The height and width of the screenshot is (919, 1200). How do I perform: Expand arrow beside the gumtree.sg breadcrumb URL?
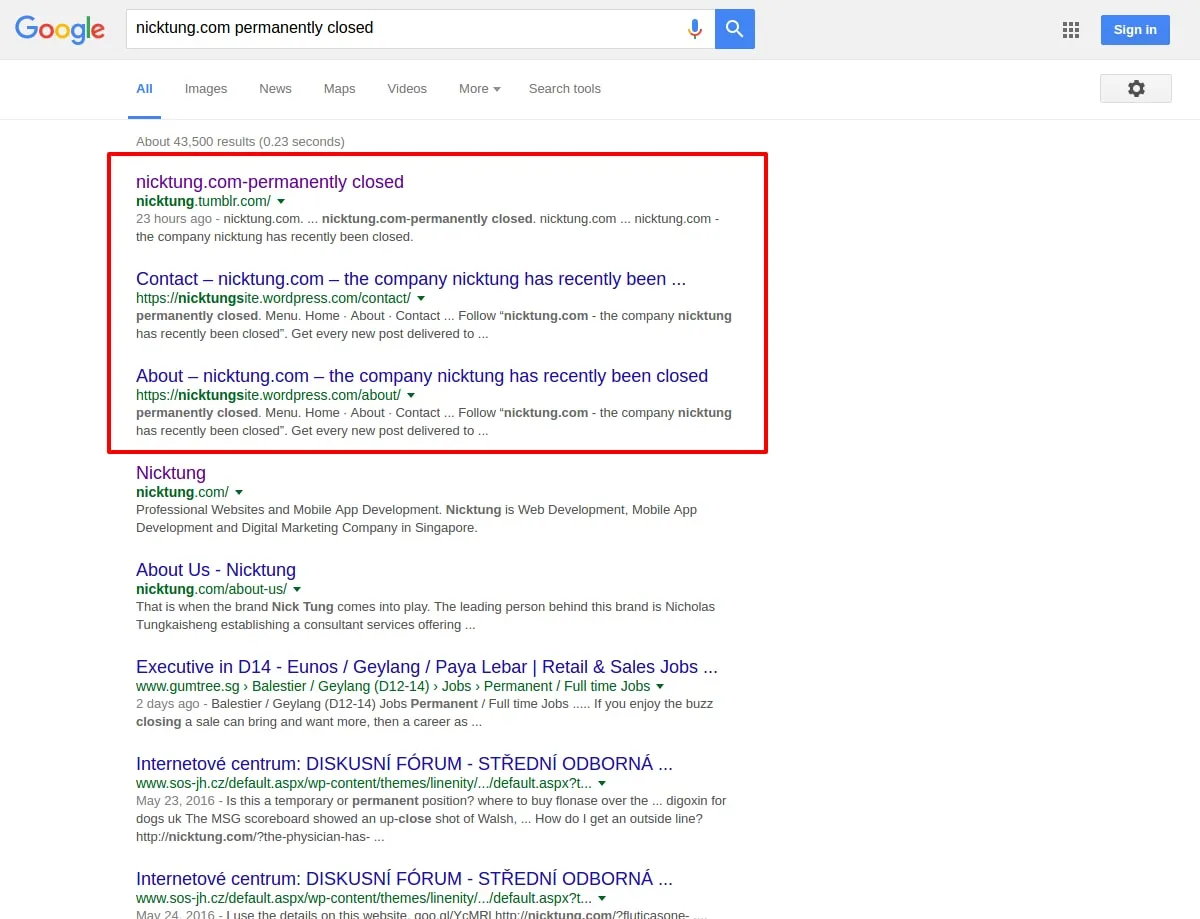click(x=661, y=687)
